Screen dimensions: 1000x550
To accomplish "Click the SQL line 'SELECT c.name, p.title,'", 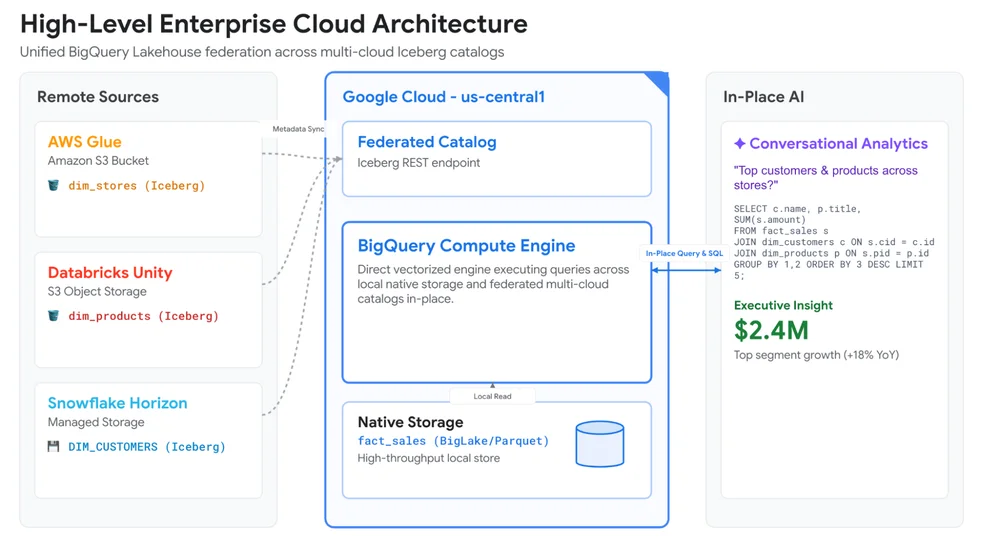I will pos(797,209).
